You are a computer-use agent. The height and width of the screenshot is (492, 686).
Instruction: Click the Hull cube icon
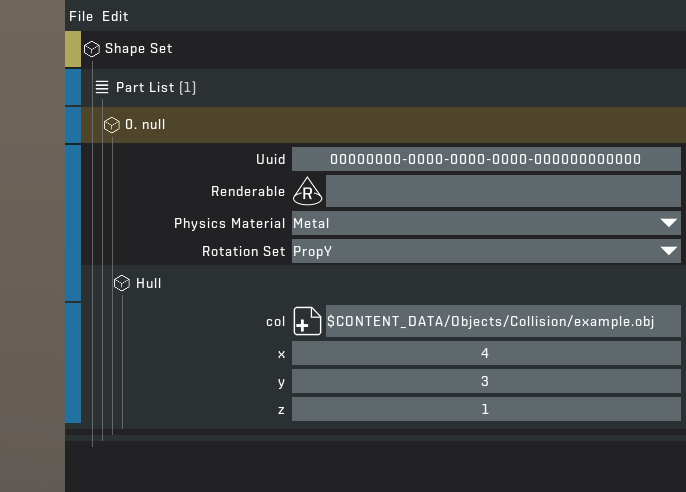[x=122, y=284]
